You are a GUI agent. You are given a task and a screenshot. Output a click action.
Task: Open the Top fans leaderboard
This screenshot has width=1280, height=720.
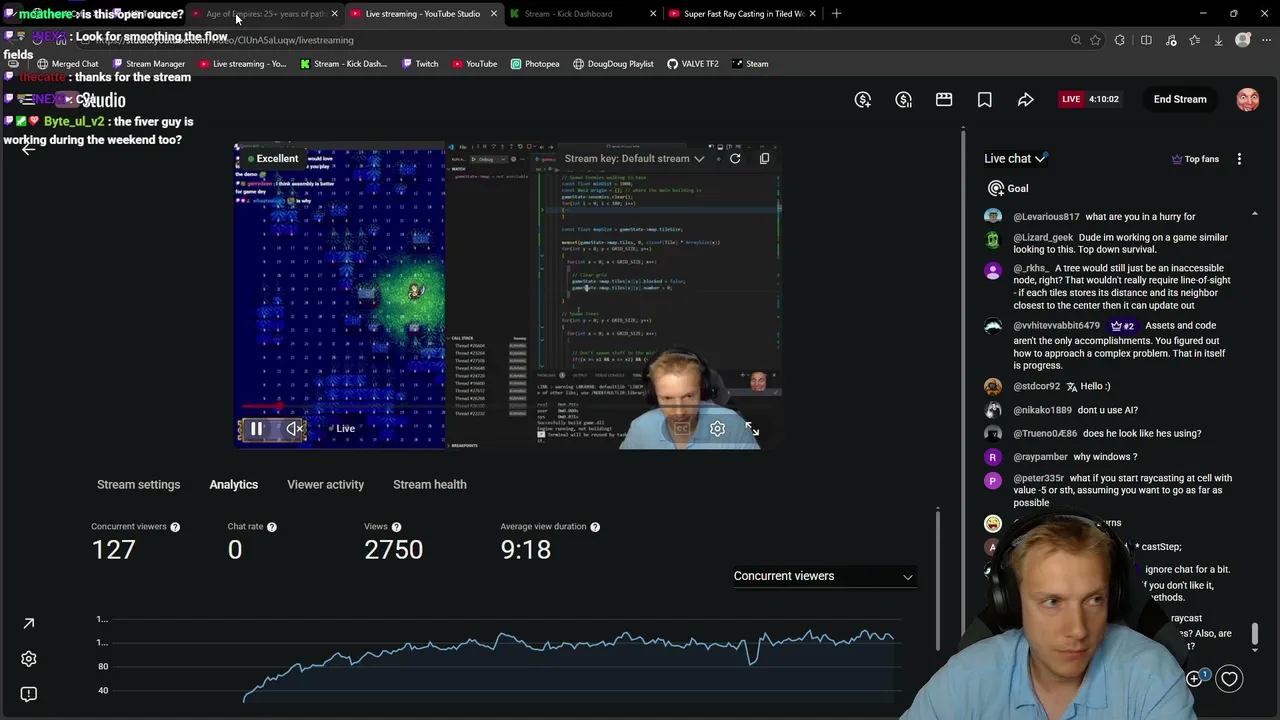click(x=1195, y=159)
